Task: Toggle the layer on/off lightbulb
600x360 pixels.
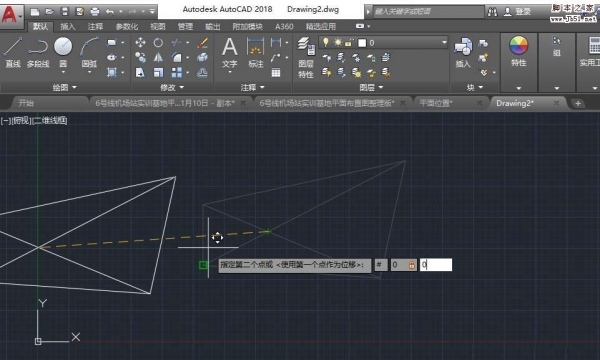Action: (x=326, y=42)
